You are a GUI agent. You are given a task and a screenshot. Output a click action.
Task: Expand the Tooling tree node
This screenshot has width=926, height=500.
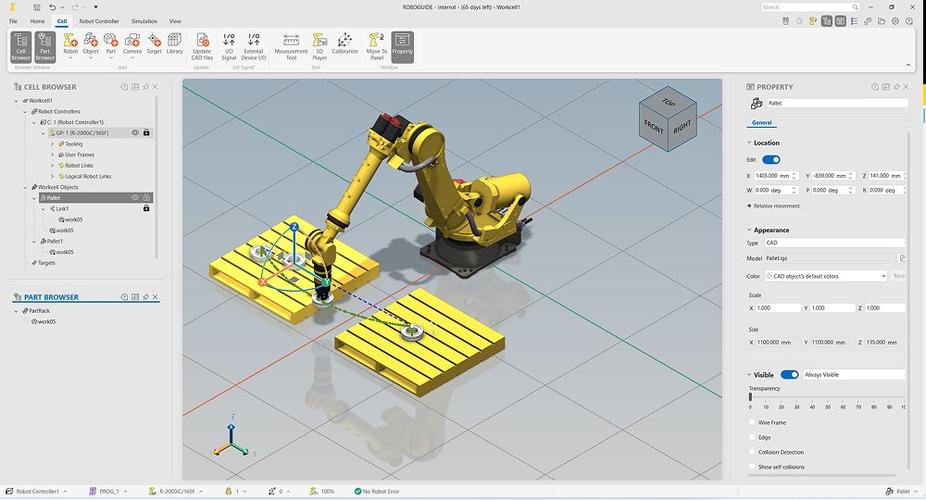click(x=52, y=144)
